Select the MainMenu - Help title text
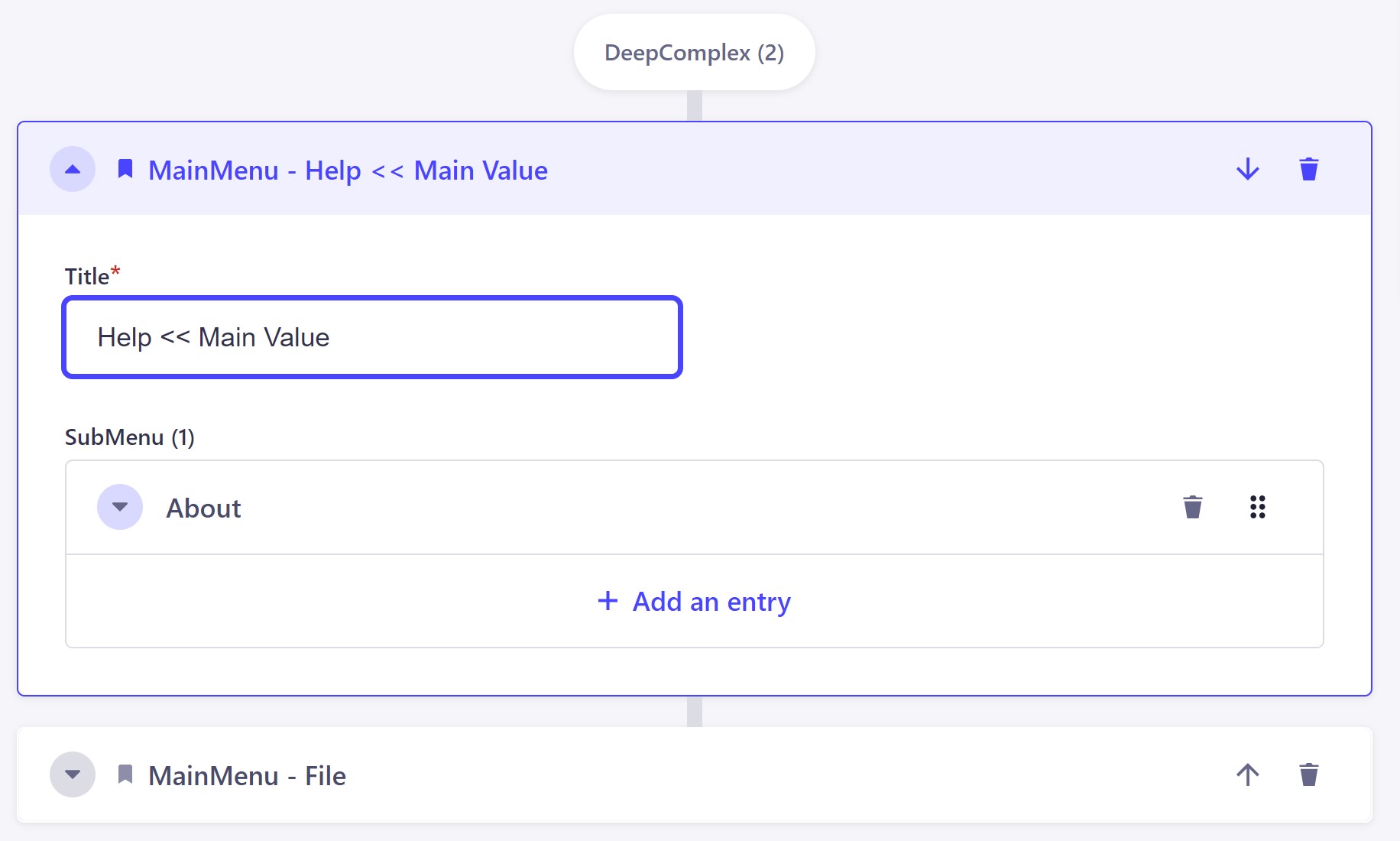The width and height of the screenshot is (1400, 841). [x=348, y=170]
